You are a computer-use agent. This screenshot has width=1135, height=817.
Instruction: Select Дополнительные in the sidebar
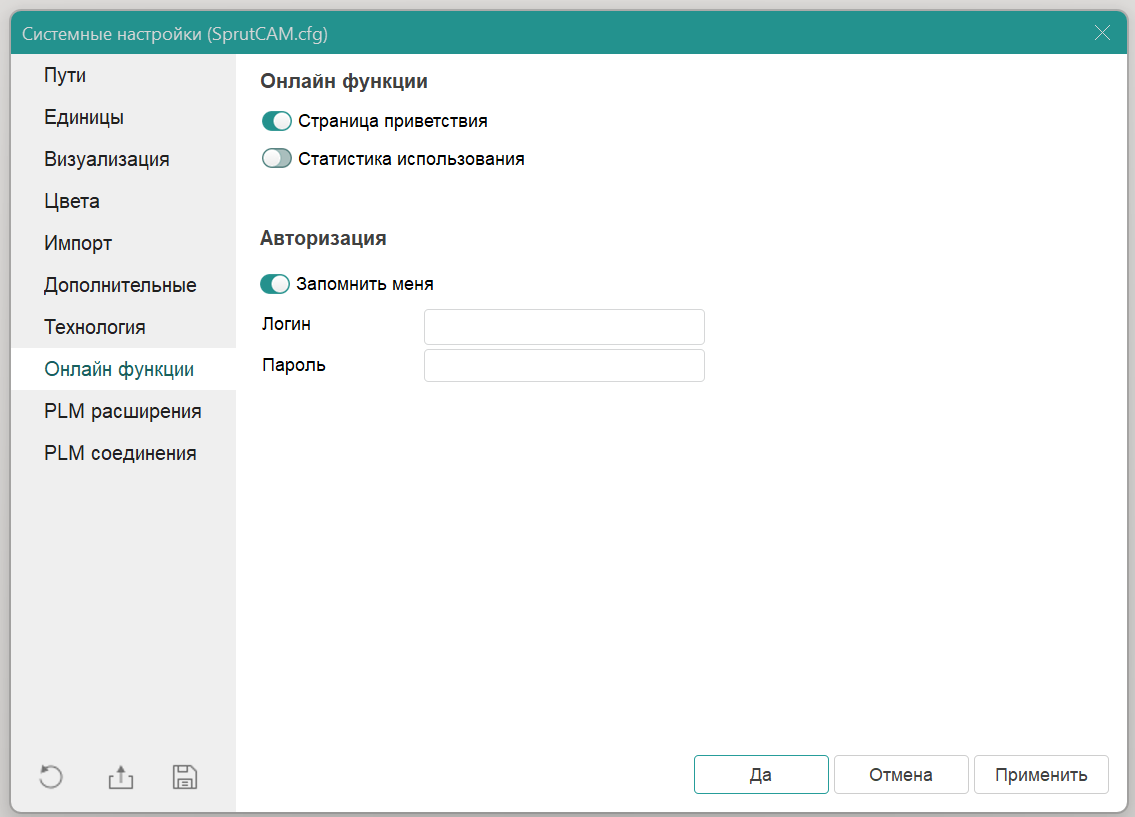click(x=120, y=285)
